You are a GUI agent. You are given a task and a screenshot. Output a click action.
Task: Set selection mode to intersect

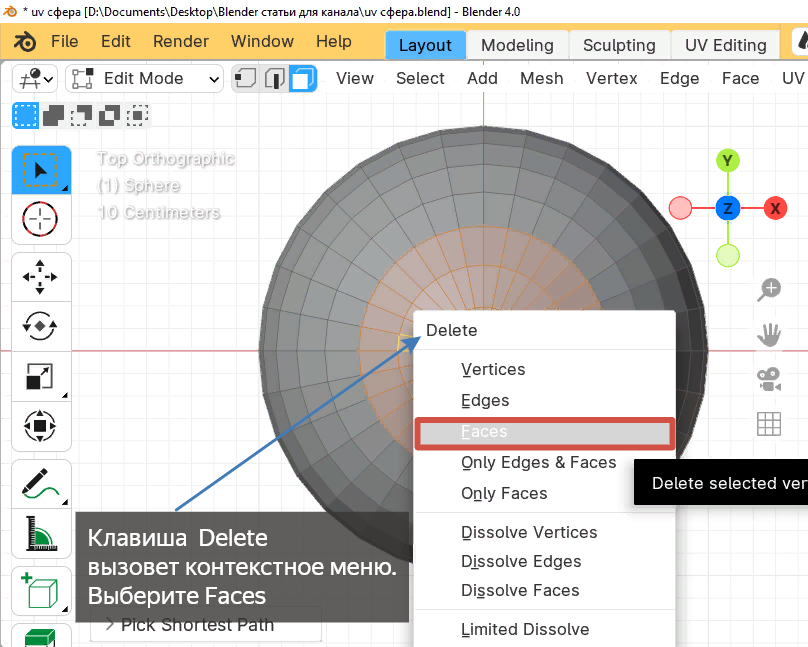pos(137,115)
